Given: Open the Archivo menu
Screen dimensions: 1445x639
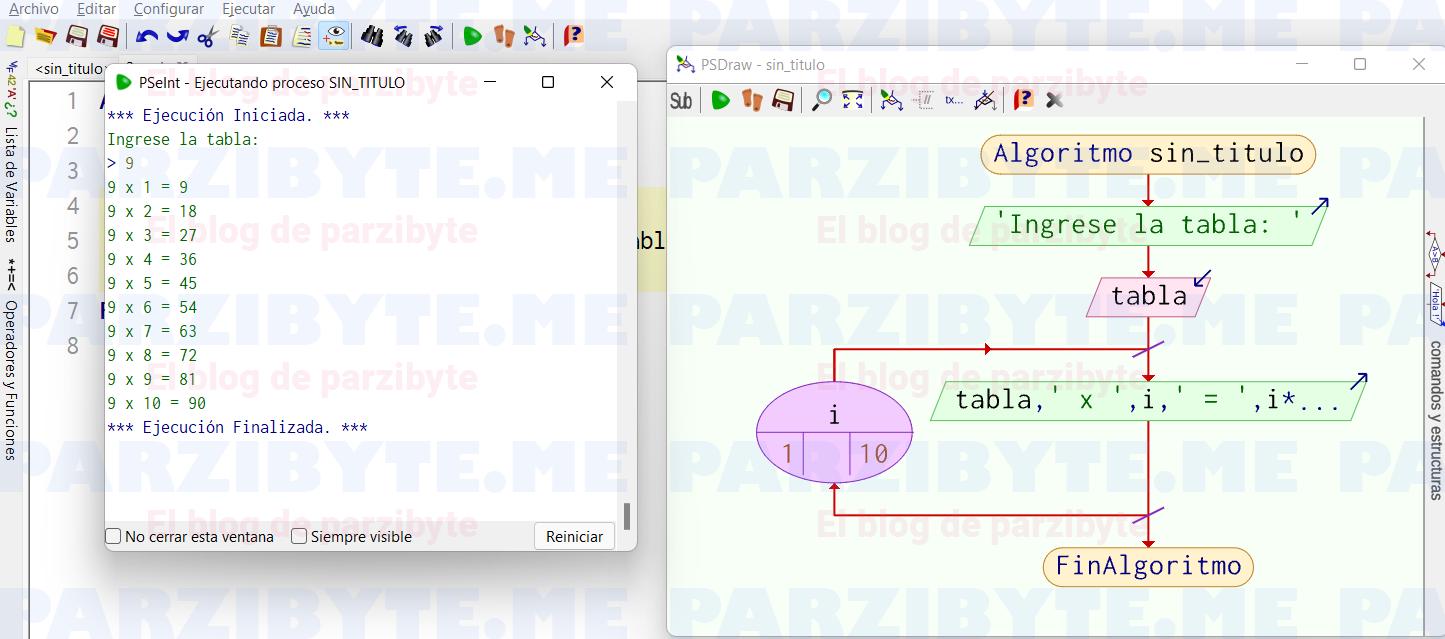Looking at the screenshot, I should 33,9.
